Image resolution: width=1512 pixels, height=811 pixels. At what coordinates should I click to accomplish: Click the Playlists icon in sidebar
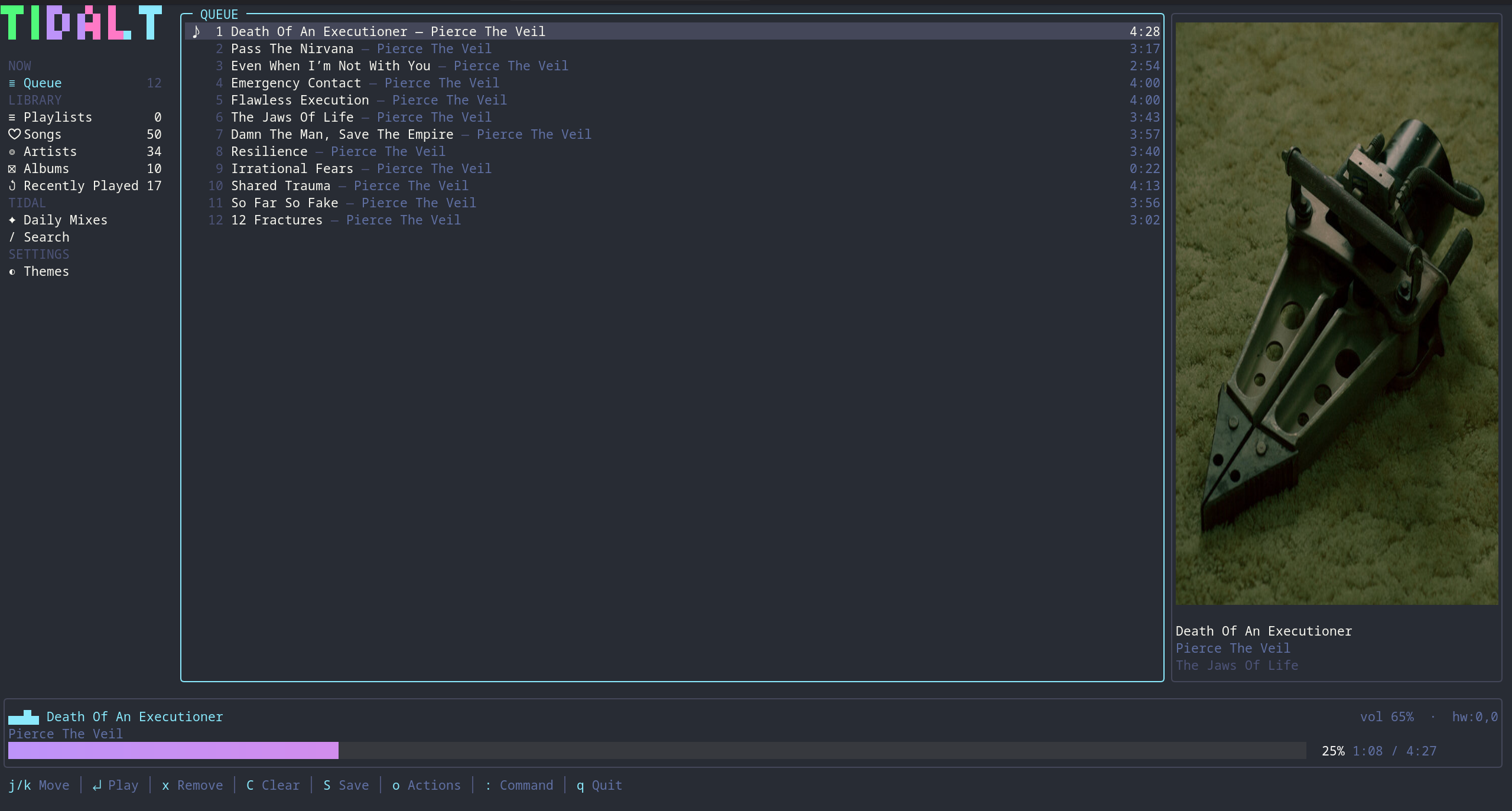point(12,118)
